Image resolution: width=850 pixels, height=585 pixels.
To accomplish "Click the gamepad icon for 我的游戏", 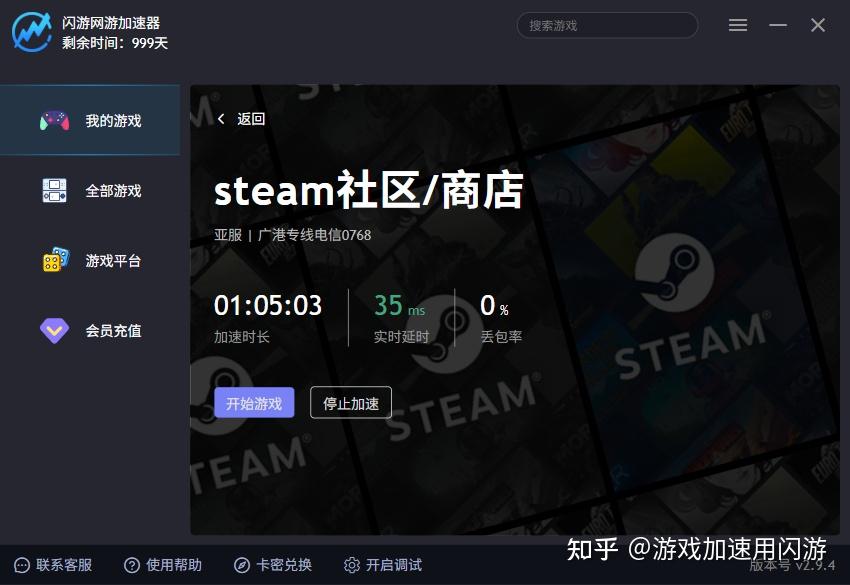I will tap(54, 120).
